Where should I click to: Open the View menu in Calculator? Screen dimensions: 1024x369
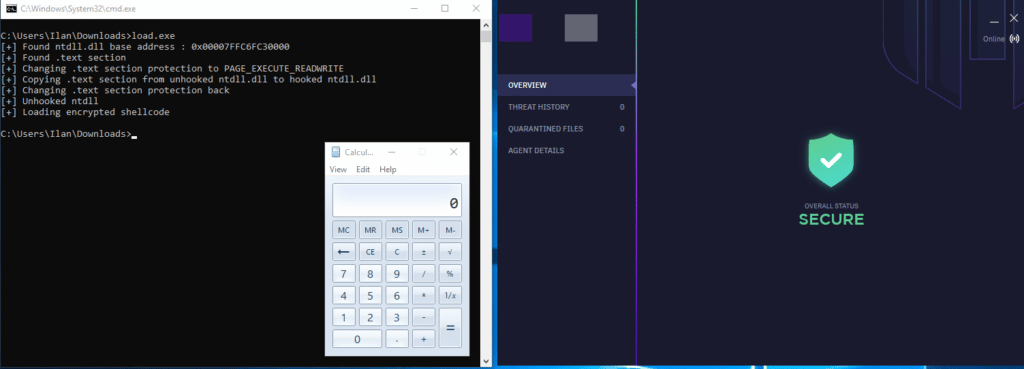pyautogui.click(x=338, y=169)
